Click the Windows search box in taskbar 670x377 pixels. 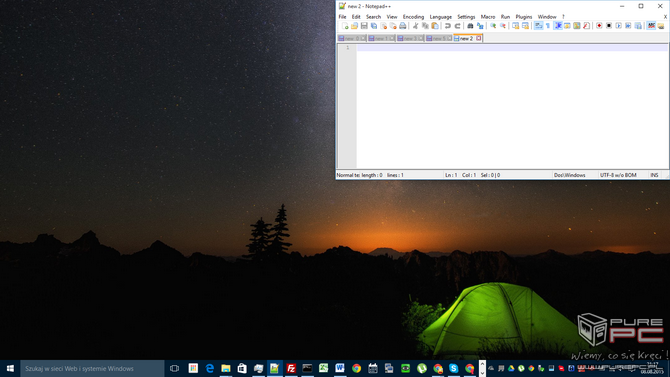coord(92,368)
